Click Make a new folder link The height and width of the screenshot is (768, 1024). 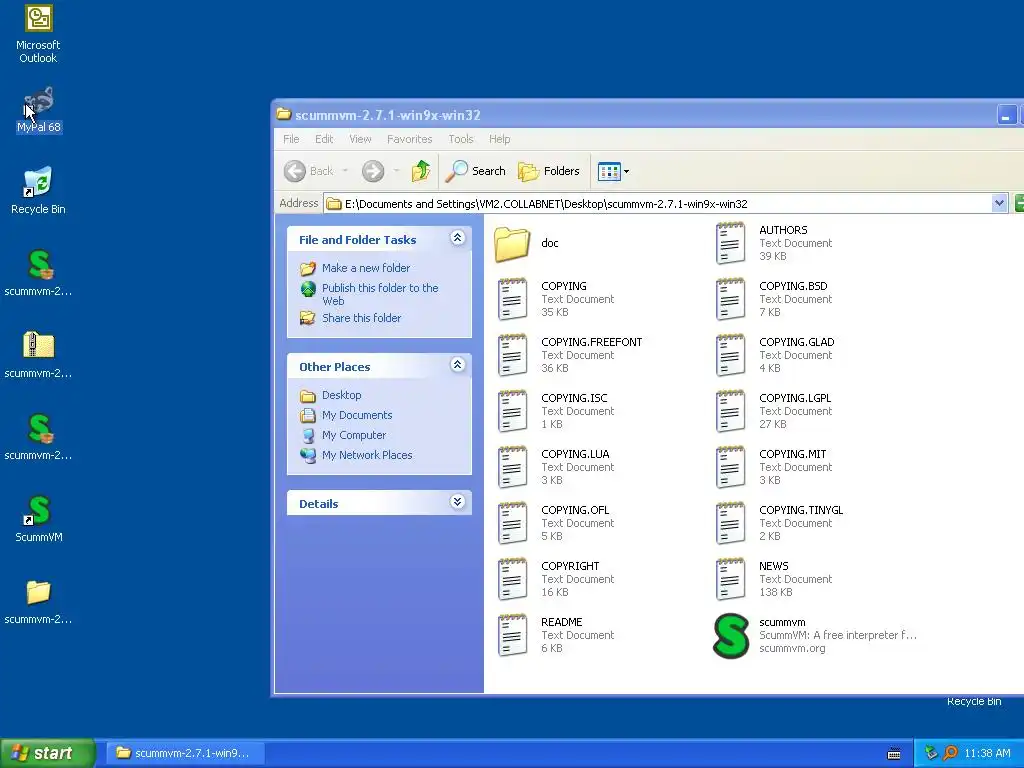click(366, 268)
